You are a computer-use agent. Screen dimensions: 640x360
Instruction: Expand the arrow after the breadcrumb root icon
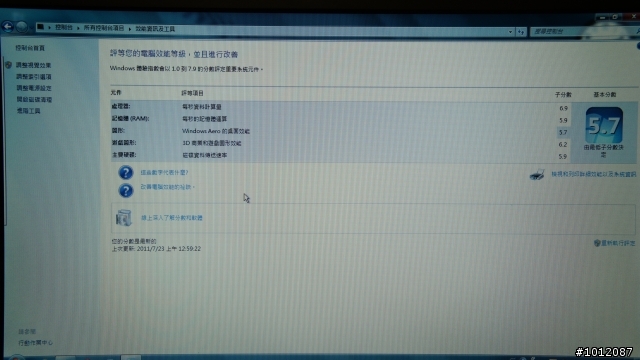(x=49, y=28)
